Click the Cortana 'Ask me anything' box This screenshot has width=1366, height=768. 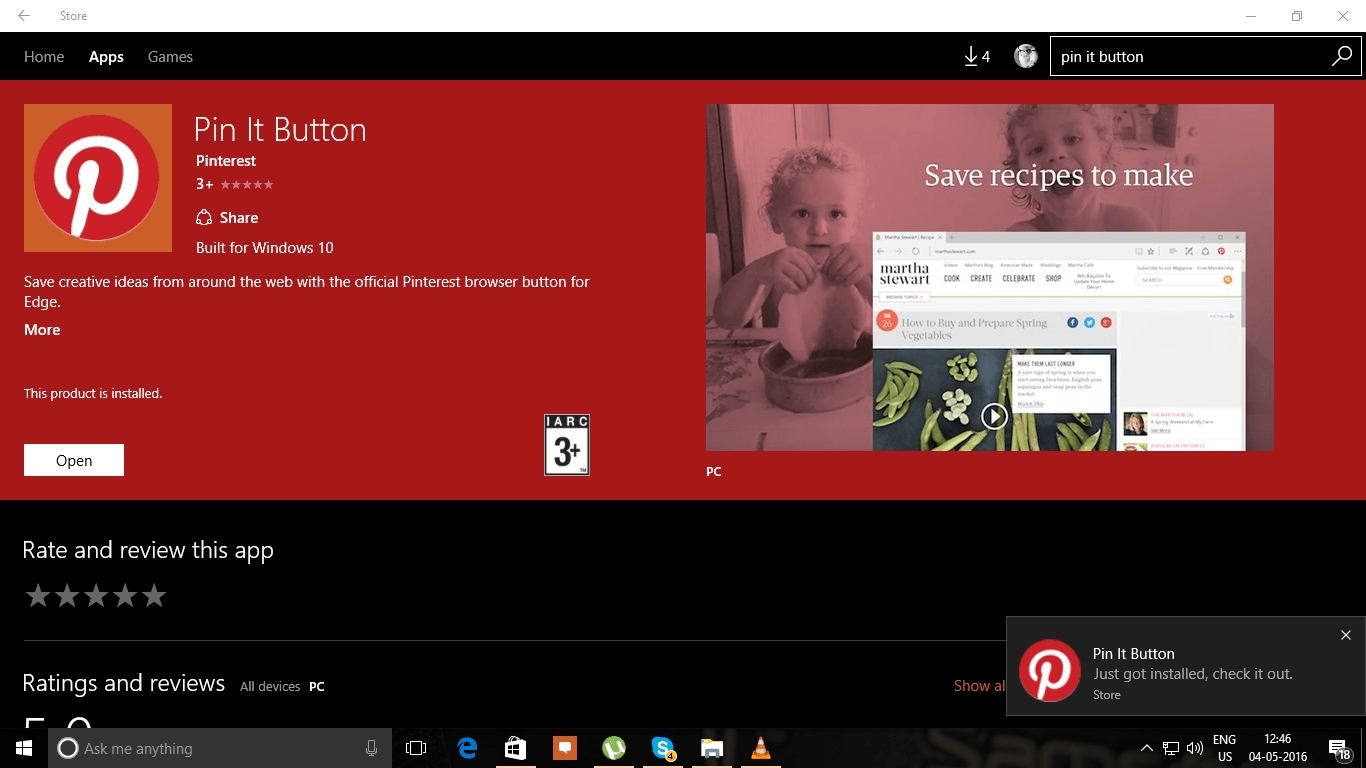(221, 748)
